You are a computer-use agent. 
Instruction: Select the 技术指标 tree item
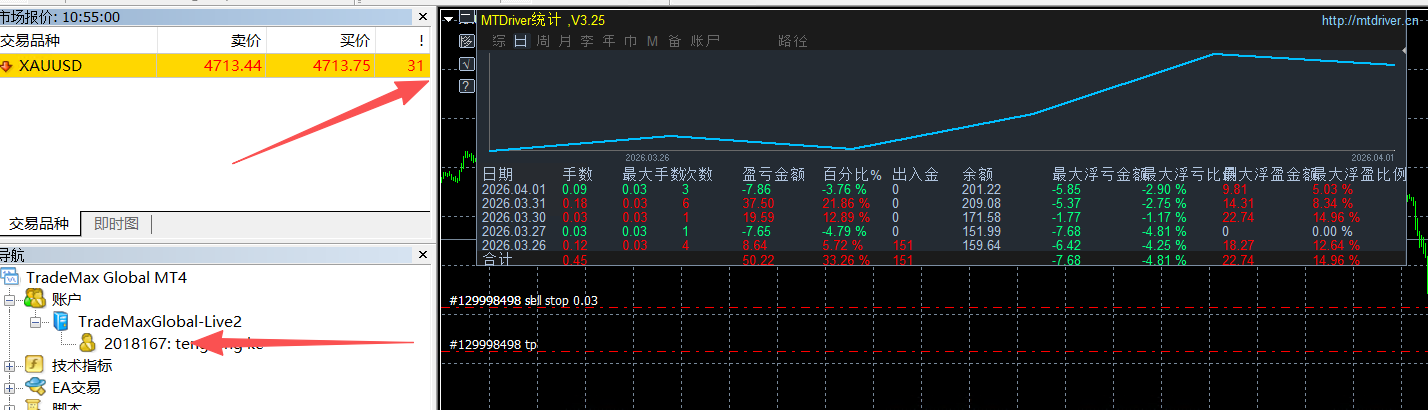82,365
